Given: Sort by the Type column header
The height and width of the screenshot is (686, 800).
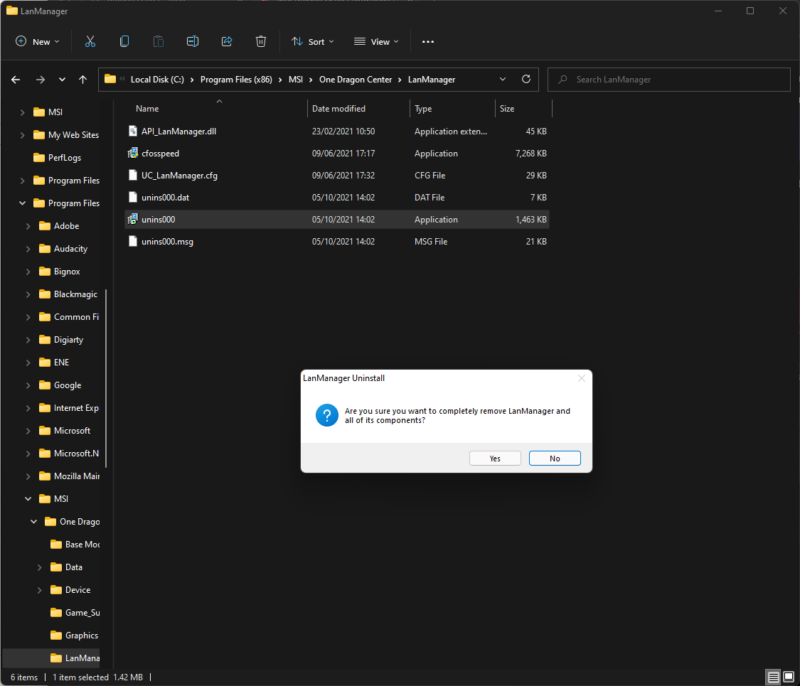Looking at the screenshot, I should pyautogui.click(x=423, y=109).
